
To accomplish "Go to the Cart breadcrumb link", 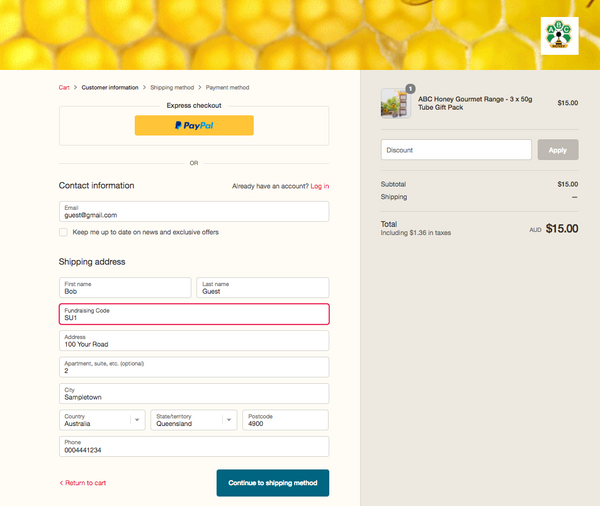I will coord(64,88).
